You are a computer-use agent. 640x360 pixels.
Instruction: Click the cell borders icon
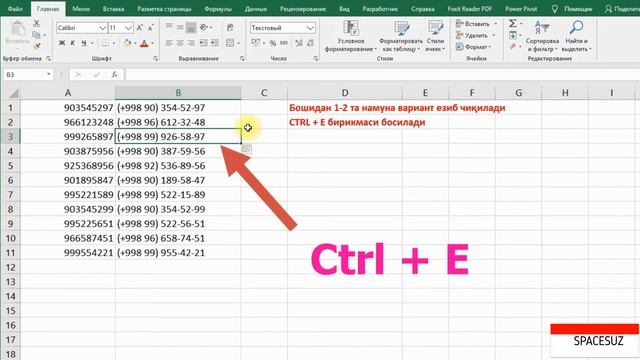pos(105,43)
